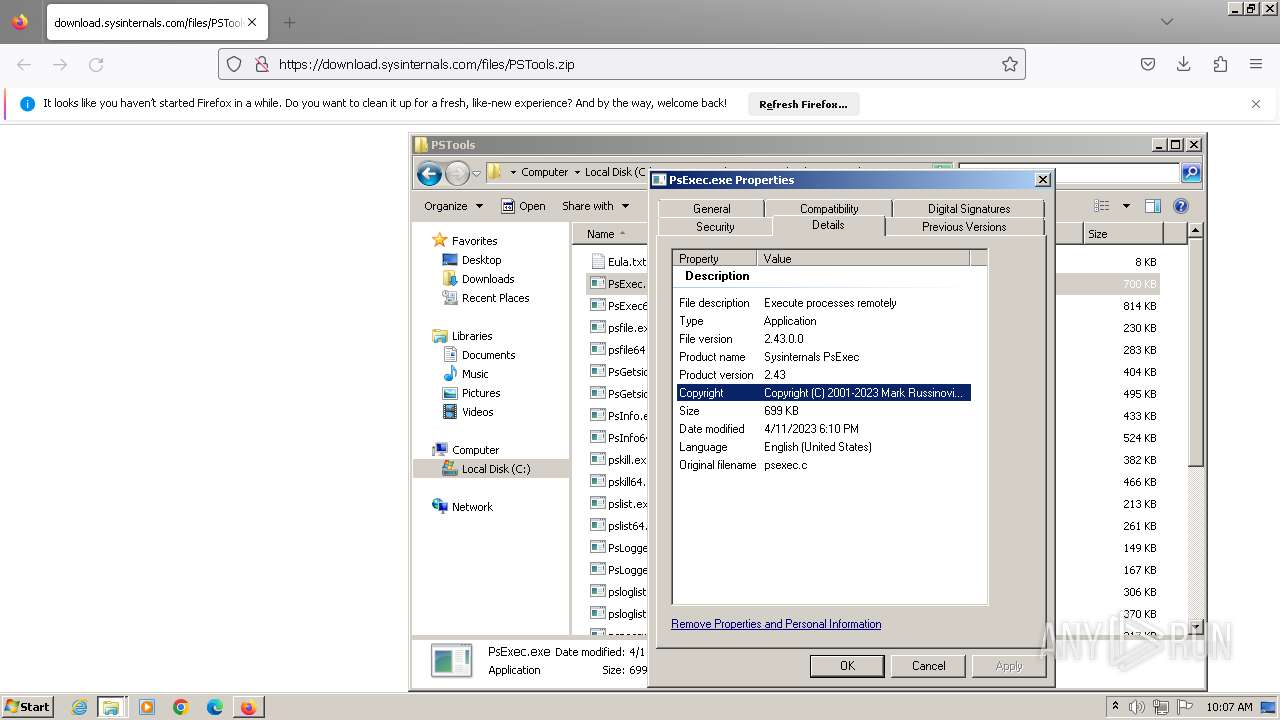Click the Edge taskbar icon
This screenshot has height=720, width=1280.
tap(215, 707)
